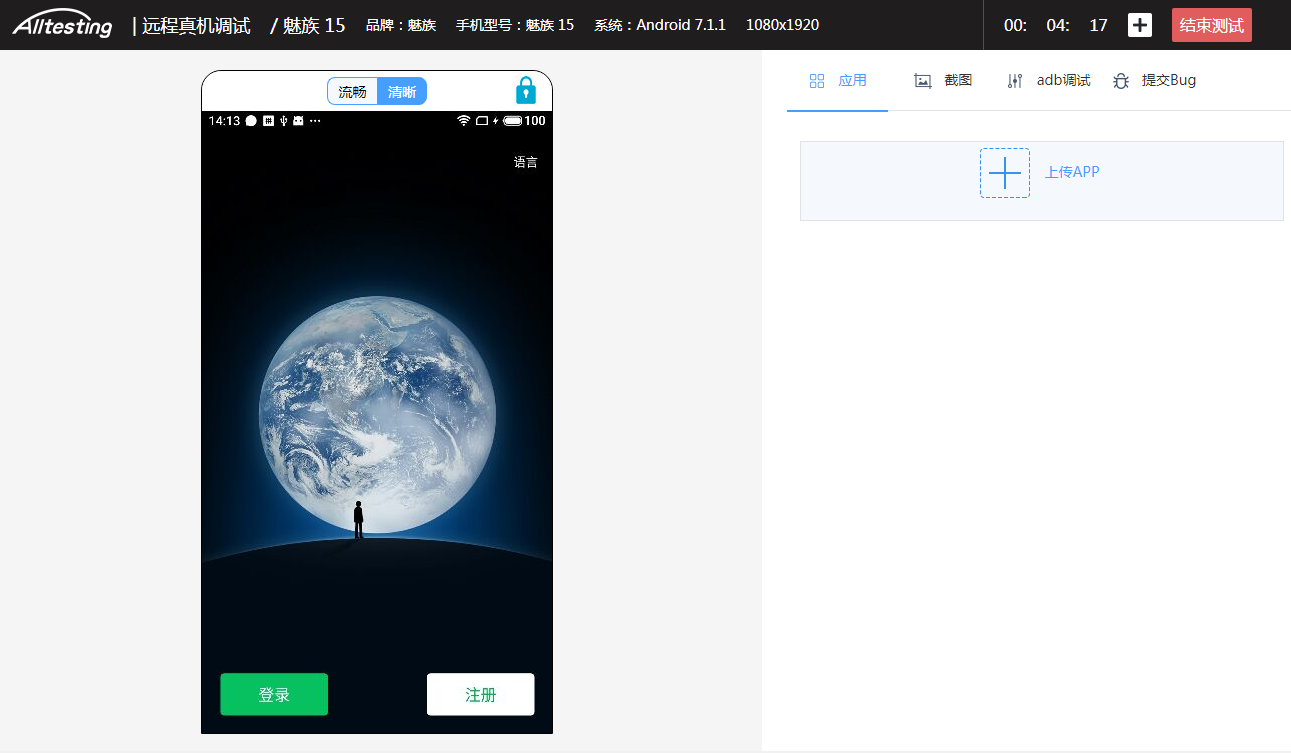
Task: Tap the Earth image on phone screen
Action: (377, 414)
